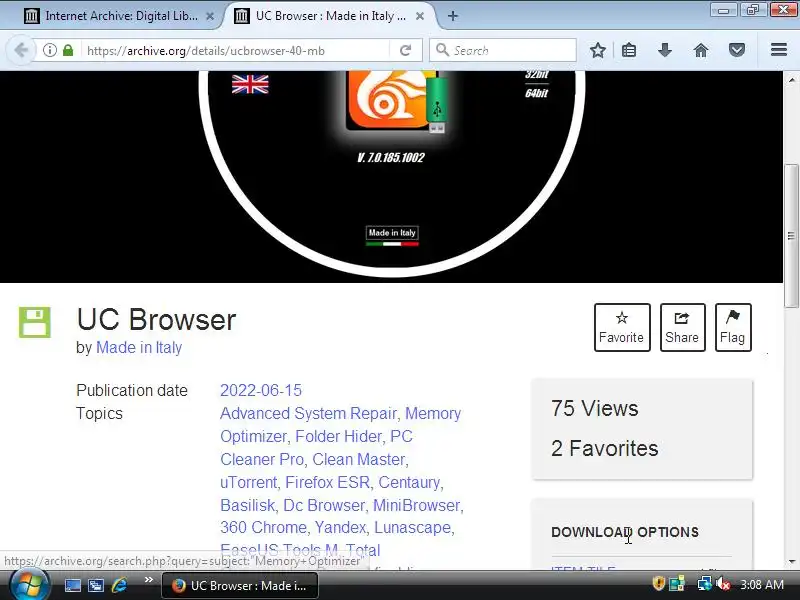Open publication date 2022-06-15 link
Screen dimensions: 800x600
click(x=261, y=390)
